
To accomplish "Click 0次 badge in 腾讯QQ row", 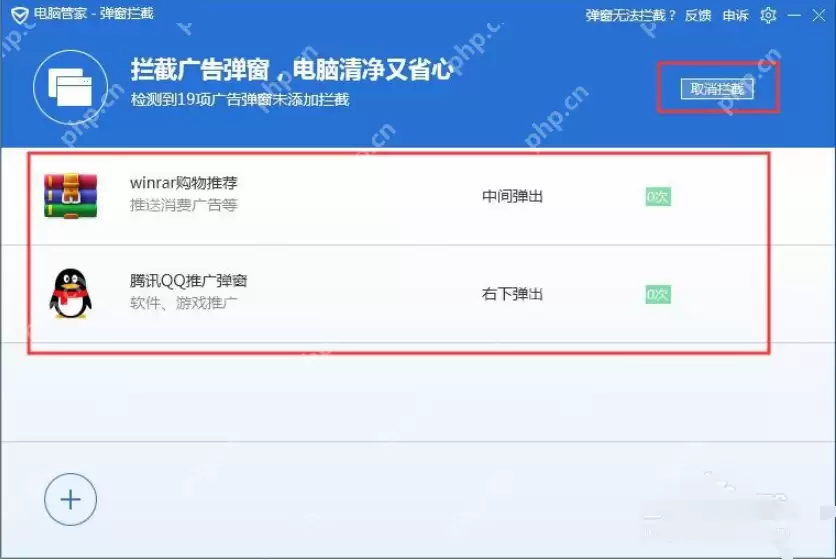I will point(658,294).
